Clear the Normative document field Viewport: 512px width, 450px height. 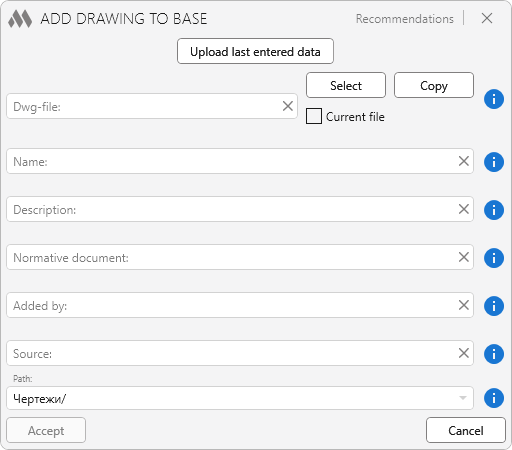pos(464,257)
